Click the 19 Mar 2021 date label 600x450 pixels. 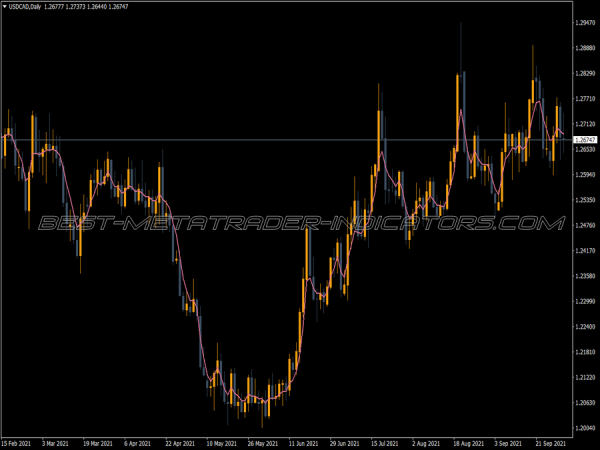coord(98,443)
